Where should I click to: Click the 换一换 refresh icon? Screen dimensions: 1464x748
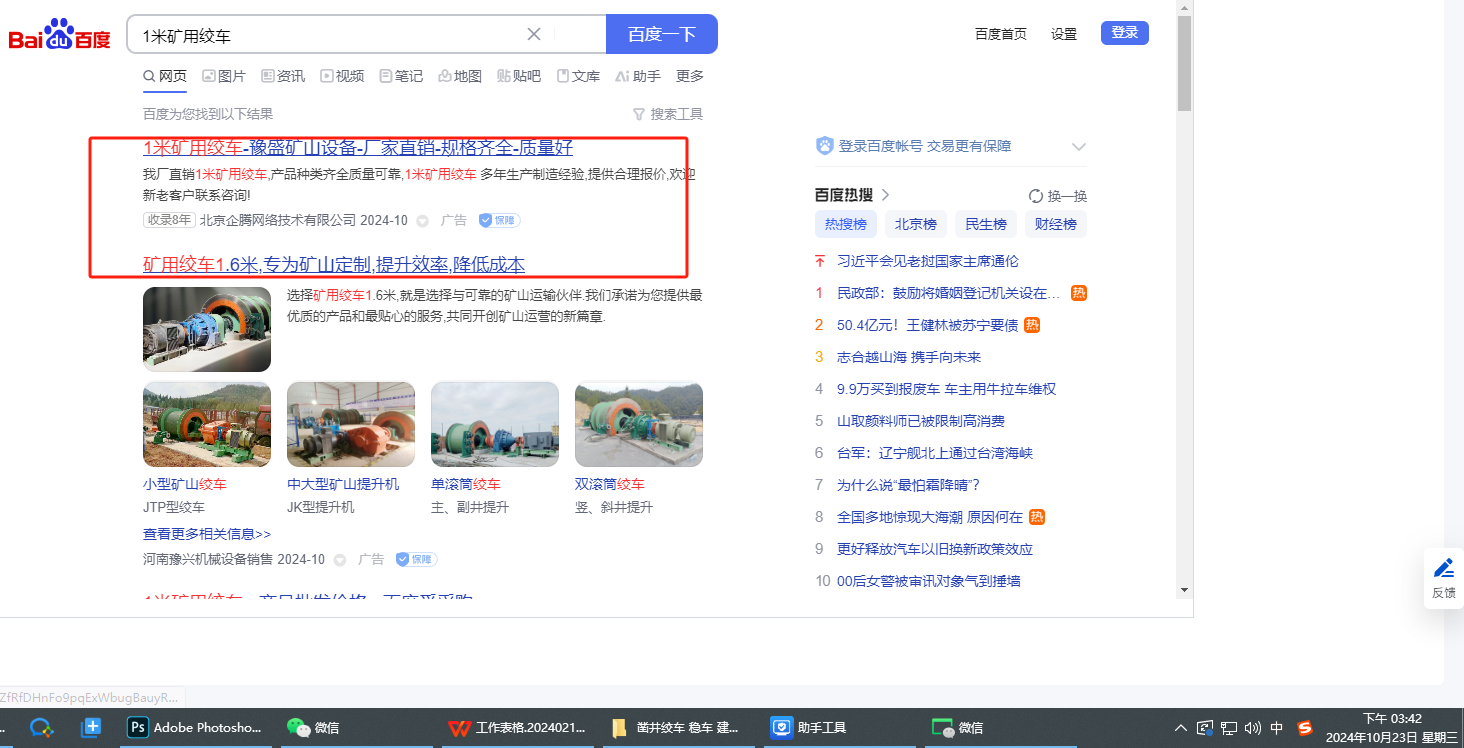[1036, 196]
